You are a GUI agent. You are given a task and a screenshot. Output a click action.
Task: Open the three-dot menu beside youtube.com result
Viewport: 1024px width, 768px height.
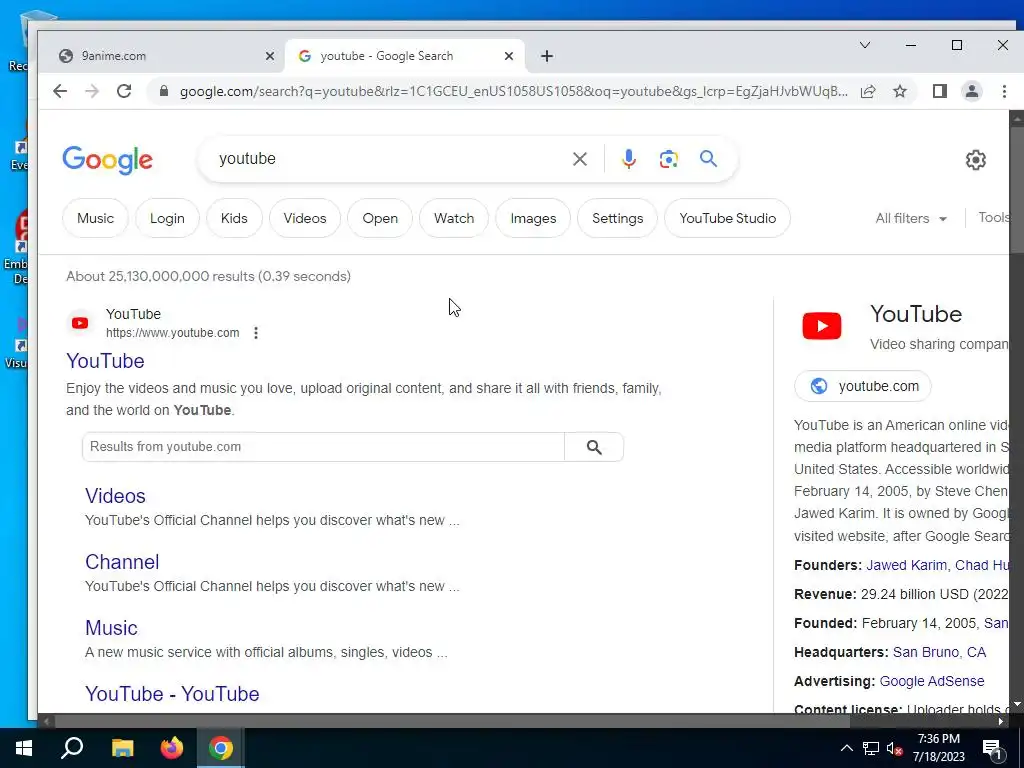pos(256,333)
